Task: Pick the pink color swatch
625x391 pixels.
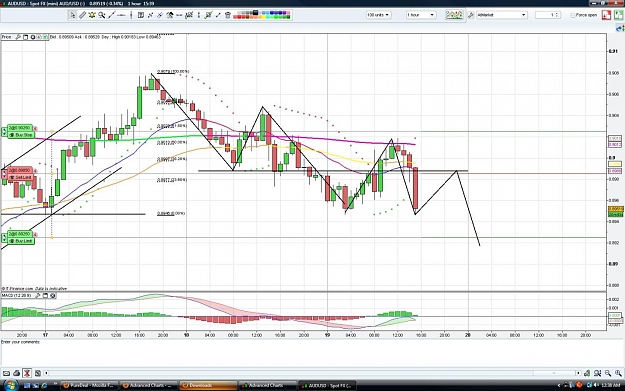Action: coord(288,13)
